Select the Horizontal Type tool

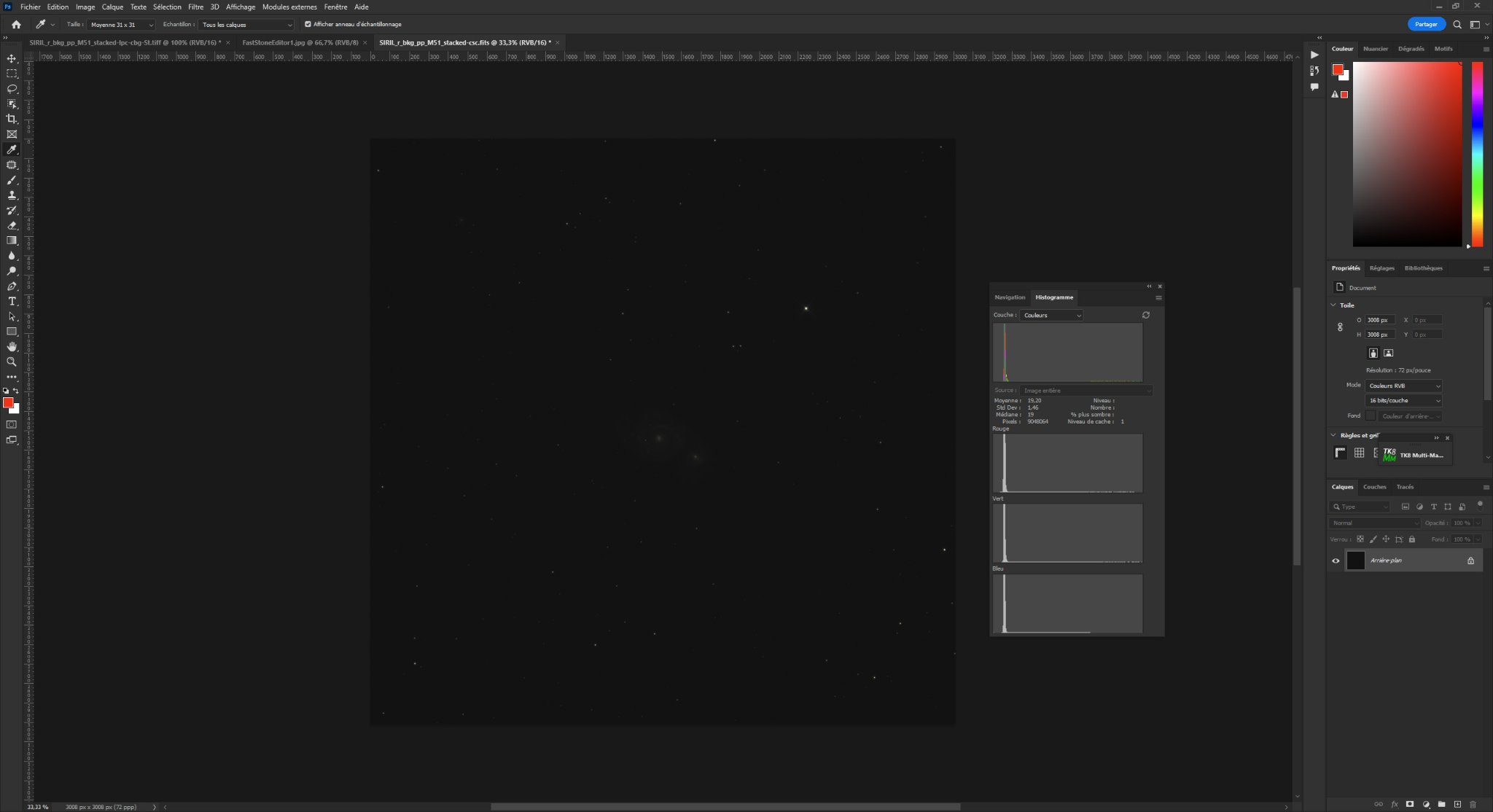coord(12,301)
